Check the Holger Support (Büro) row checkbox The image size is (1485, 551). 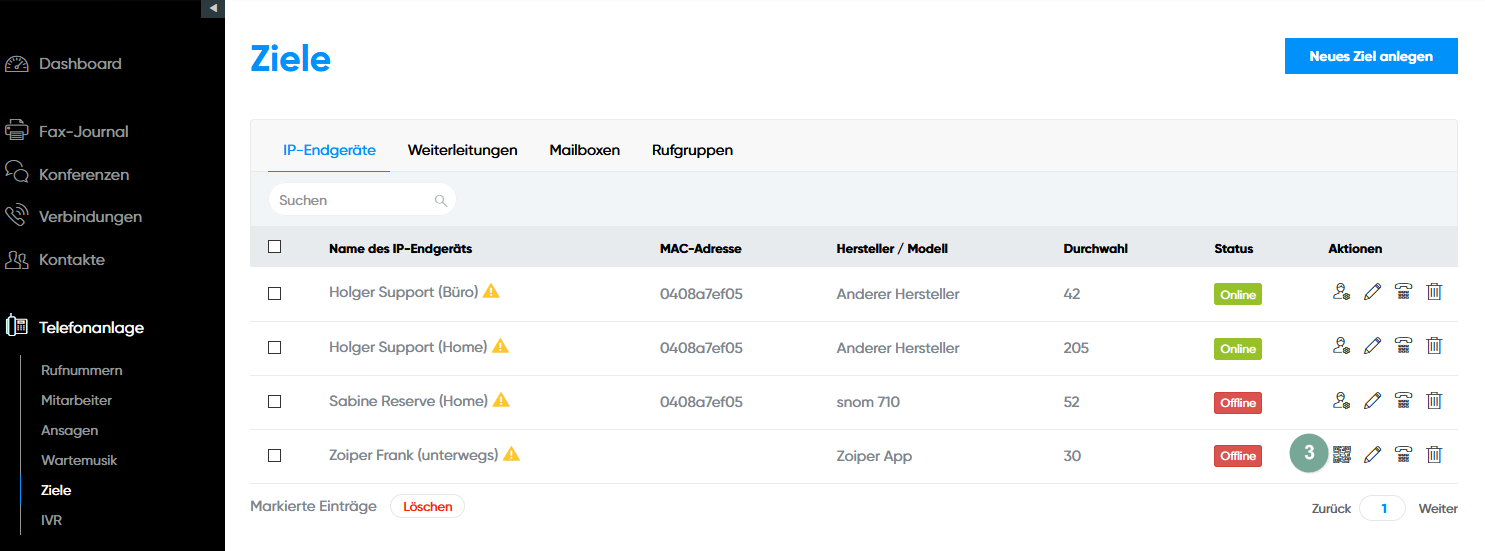pos(275,294)
